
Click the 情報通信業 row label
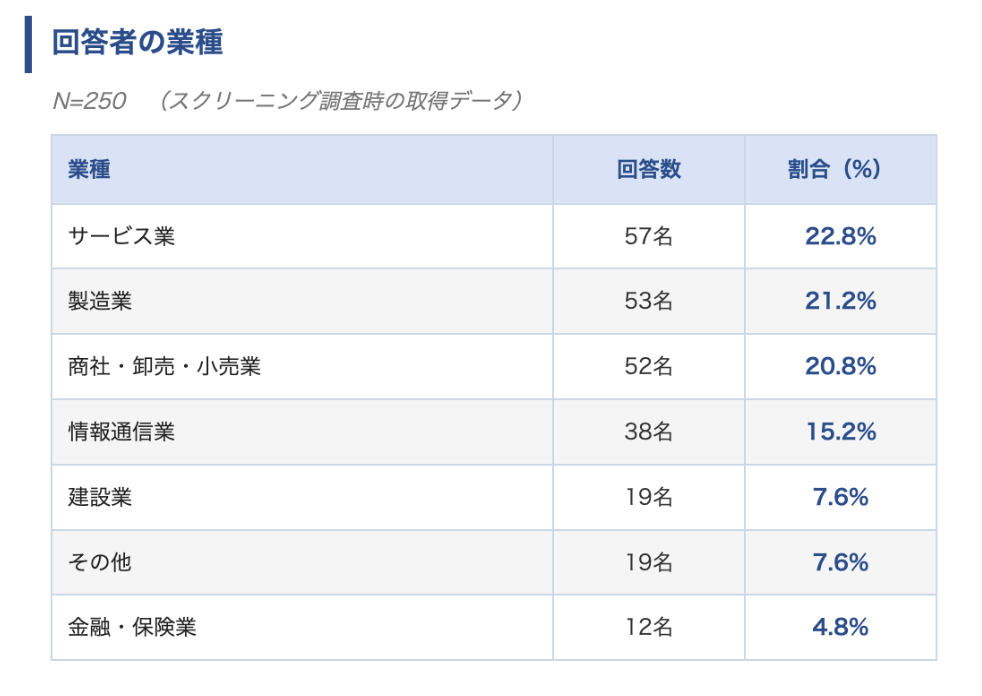(121, 432)
